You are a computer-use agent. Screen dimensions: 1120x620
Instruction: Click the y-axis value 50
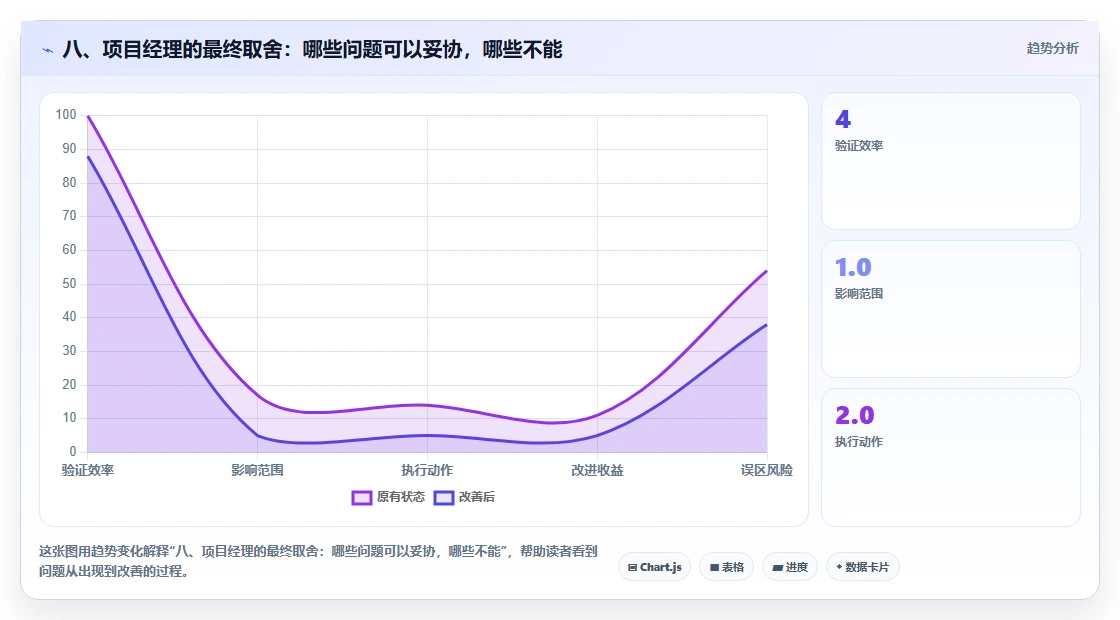click(x=69, y=284)
